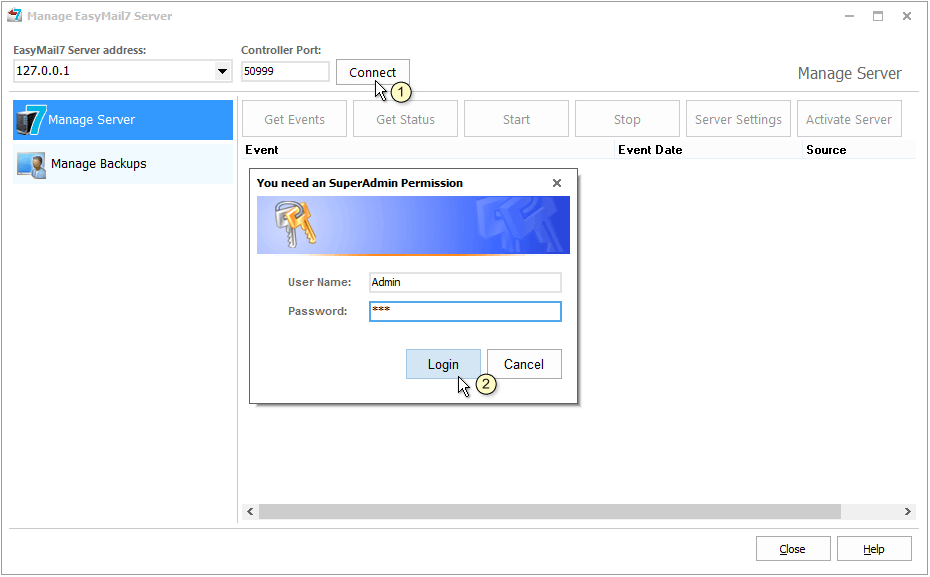Click the horizontal scrollbar right arrow
The height and width of the screenshot is (577, 930).
(907, 511)
